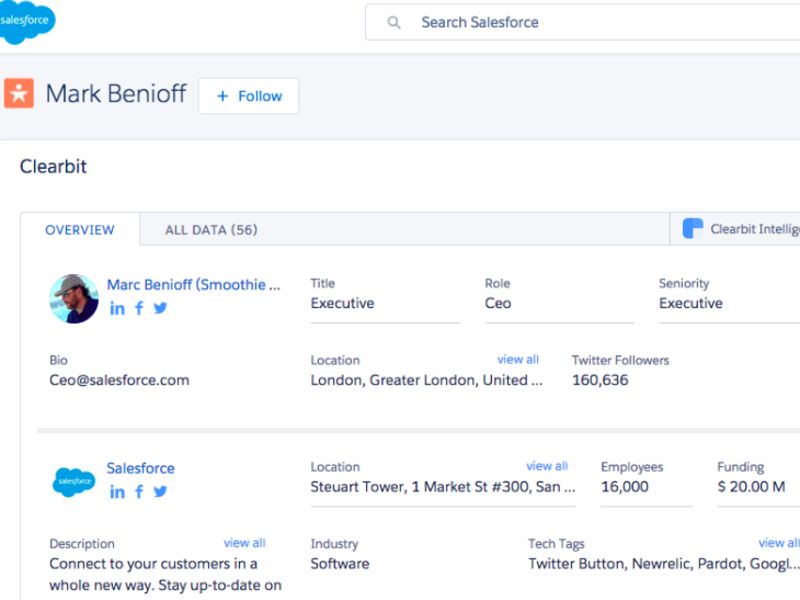Open the All Data (56) tab

tap(211, 230)
